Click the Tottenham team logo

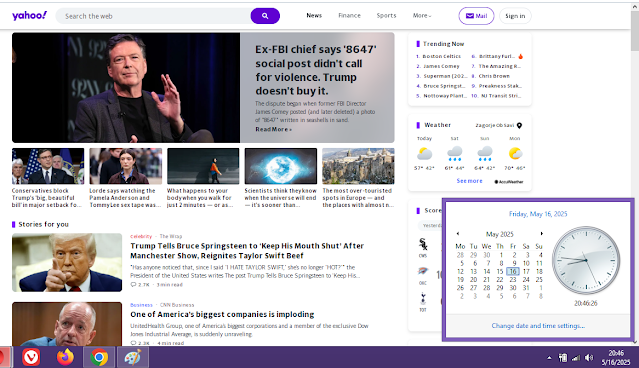pos(423,299)
